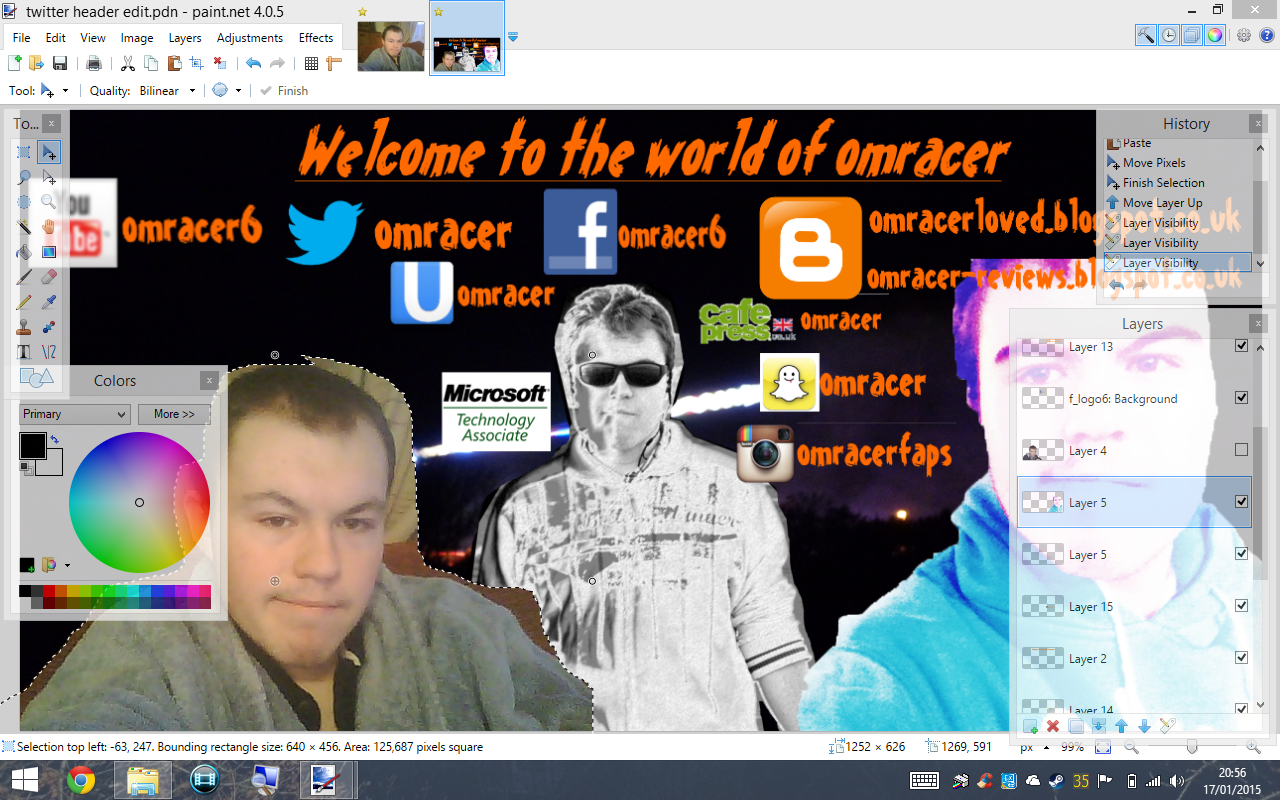
Task: Click the Deselect icon in toolbar
Action: [x=220, y=64]
